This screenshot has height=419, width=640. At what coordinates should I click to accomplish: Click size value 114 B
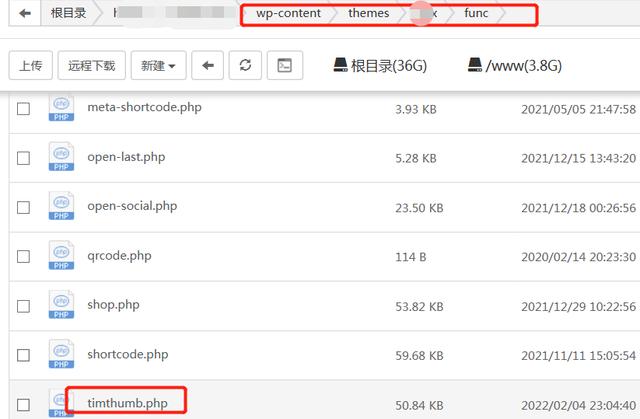click(410, 257)
